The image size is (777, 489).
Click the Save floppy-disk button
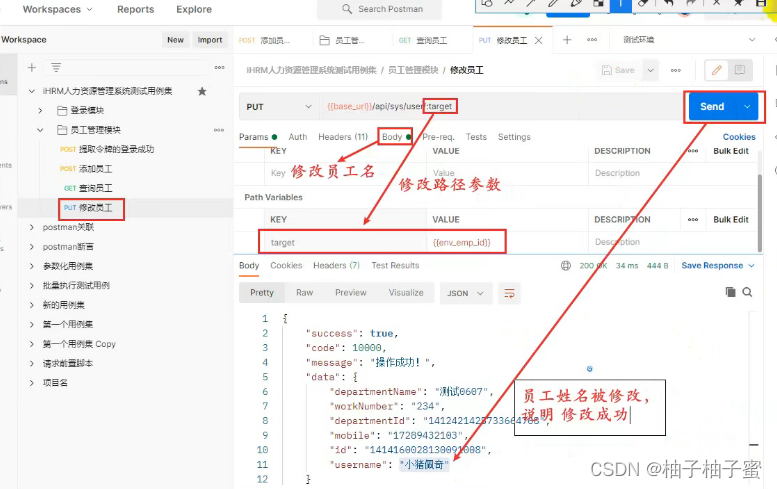(618, 70)
